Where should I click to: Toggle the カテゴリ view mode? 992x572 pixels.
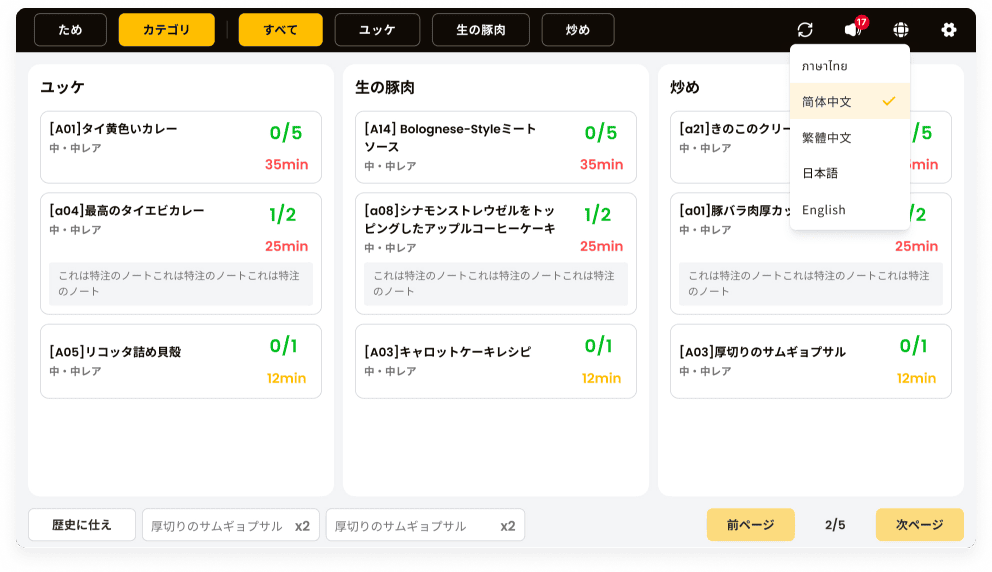pyautogui.click(x=166, y=30)
